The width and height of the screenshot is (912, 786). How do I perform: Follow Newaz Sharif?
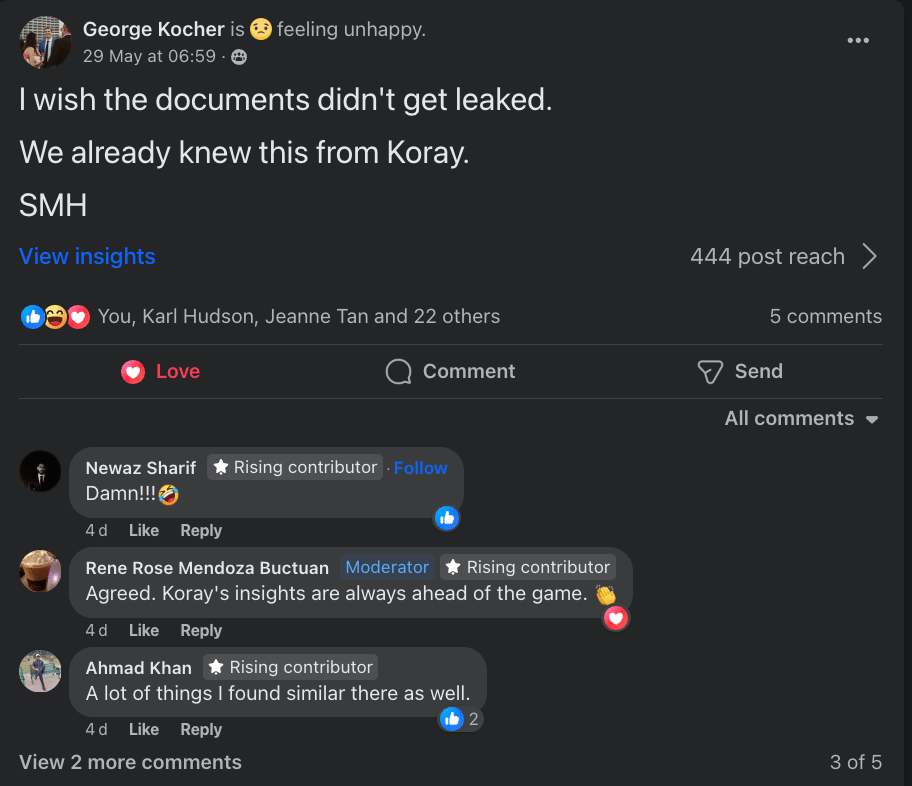(420, 467)
